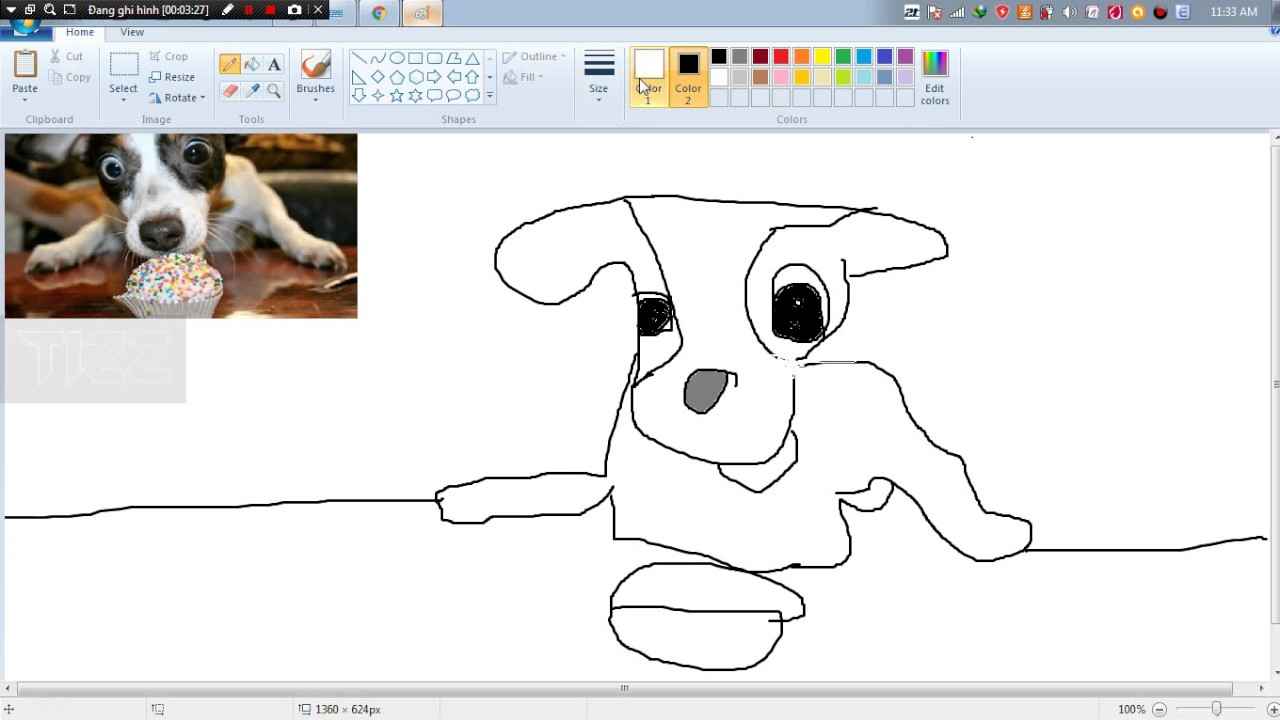Viewport: 1280px width, 720px height.
Task: Pick the yellow color swatch
Action: (822, 57)
